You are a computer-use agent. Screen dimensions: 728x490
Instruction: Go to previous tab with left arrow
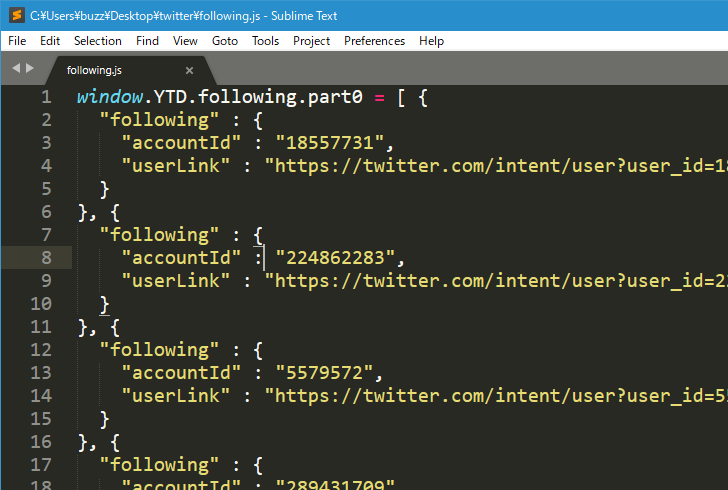tap(16, 68)
